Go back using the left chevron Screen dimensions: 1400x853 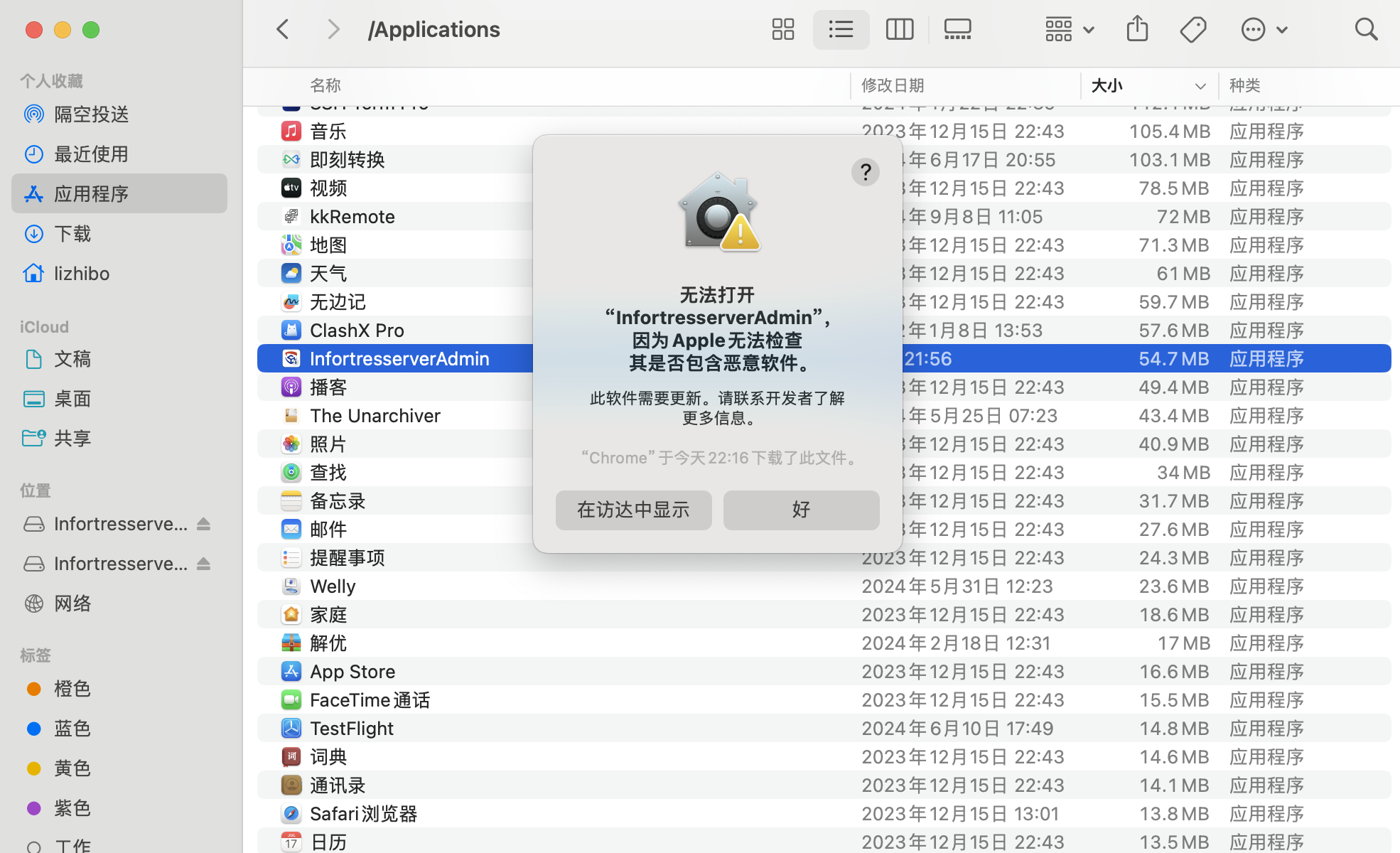(x=283, y=29)
